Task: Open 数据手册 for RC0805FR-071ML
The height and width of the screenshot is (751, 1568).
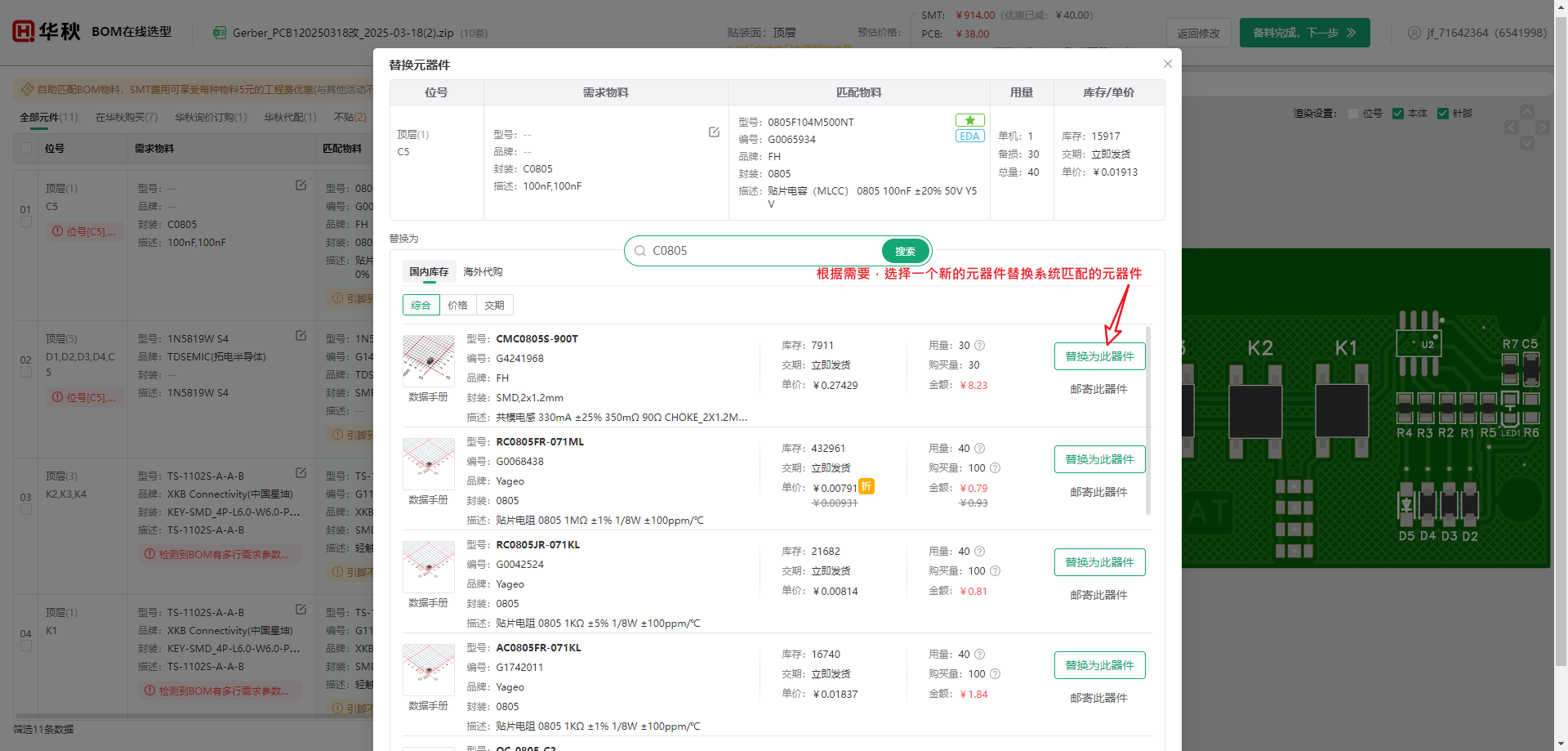Action: point(428,500)
